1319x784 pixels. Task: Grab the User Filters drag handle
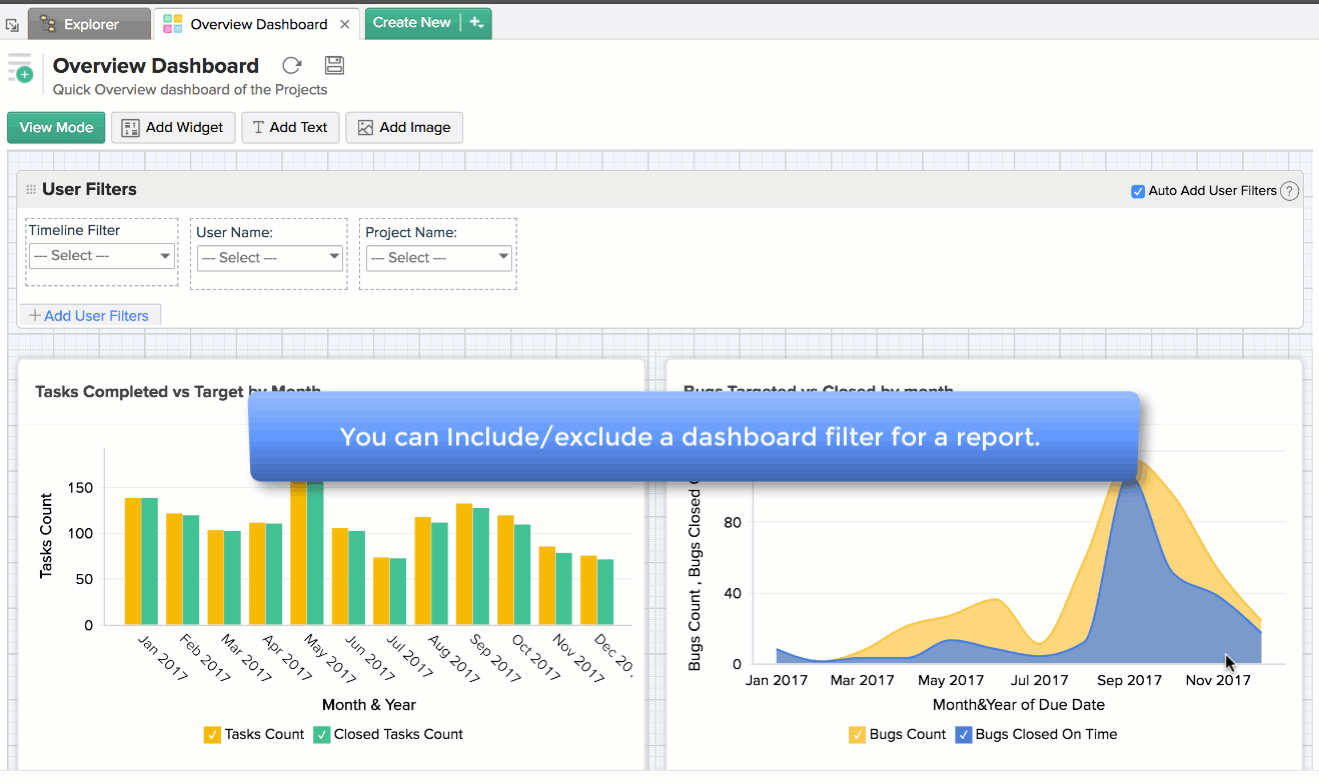tap(31, 190)
